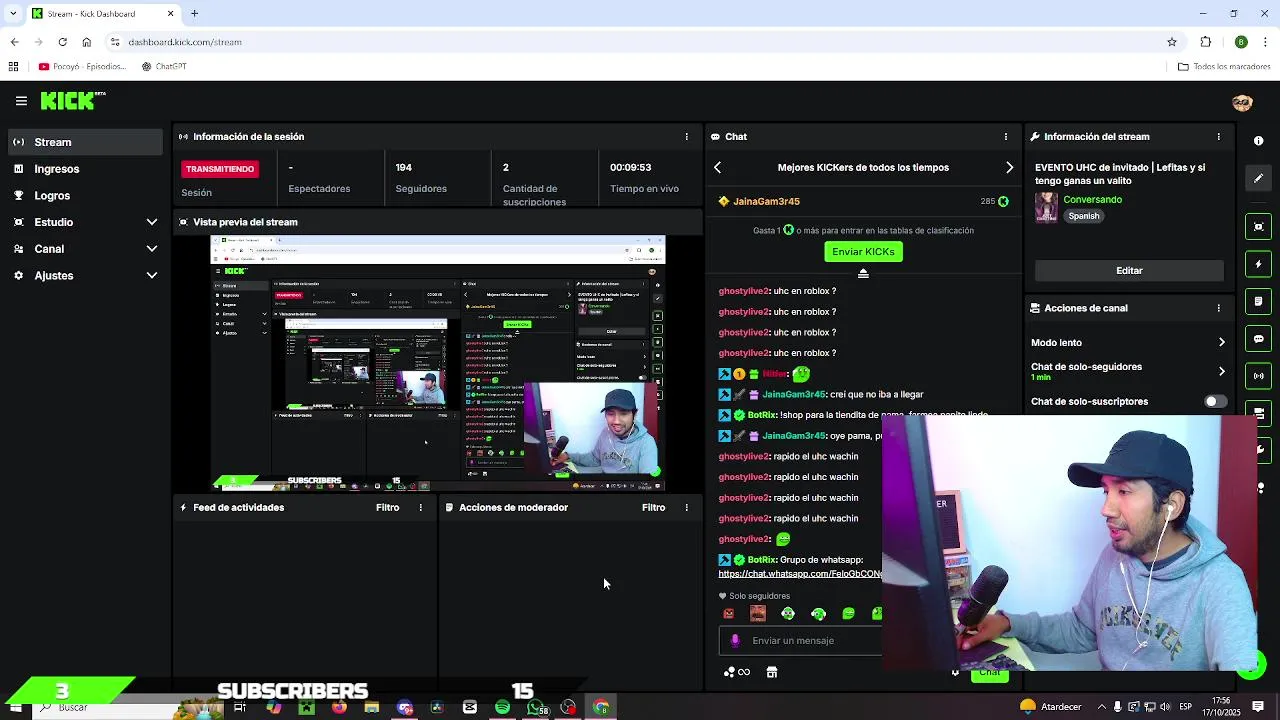
Task: Bookmark this page with the star icon
Action: tap(1172, 42)
